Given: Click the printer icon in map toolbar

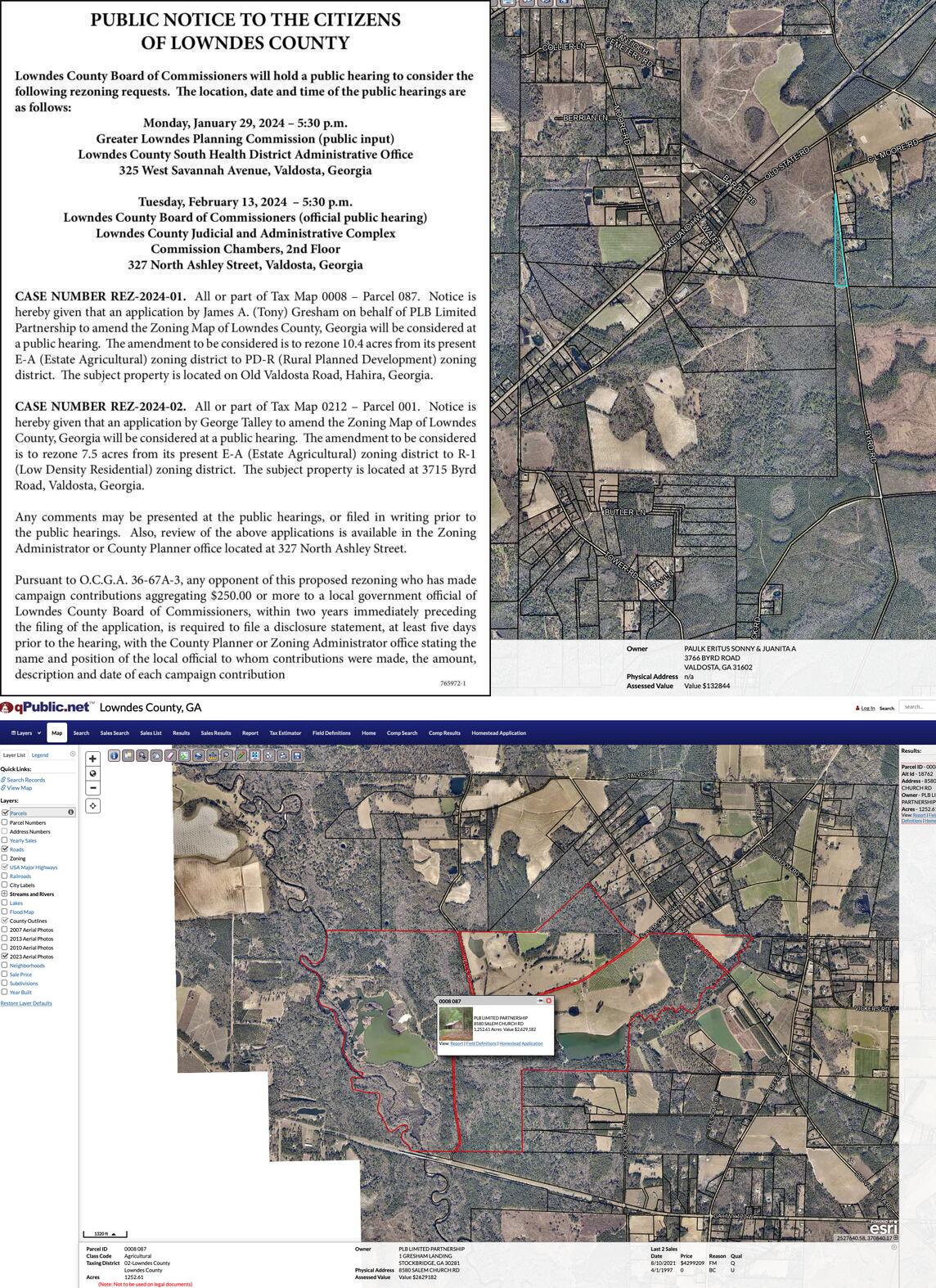Looking at the screenshot, I should click(283, 755).
